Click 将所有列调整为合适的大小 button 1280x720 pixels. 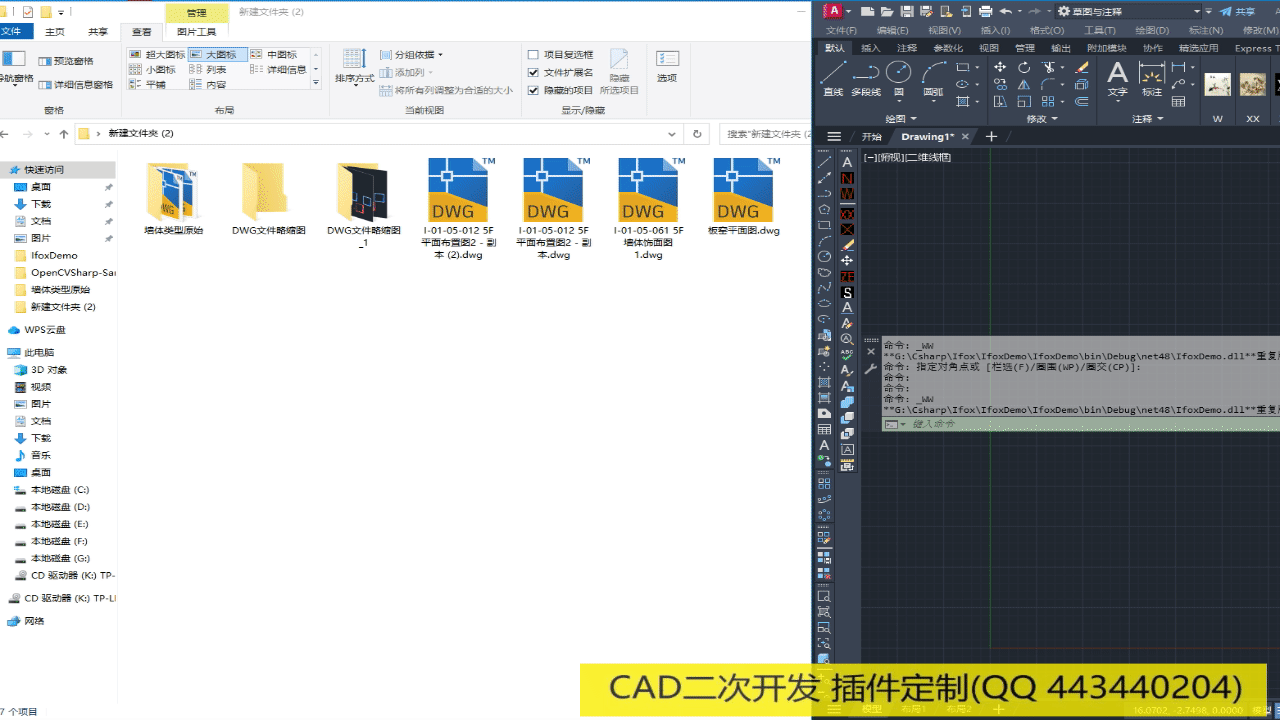[x=446, y=90]
